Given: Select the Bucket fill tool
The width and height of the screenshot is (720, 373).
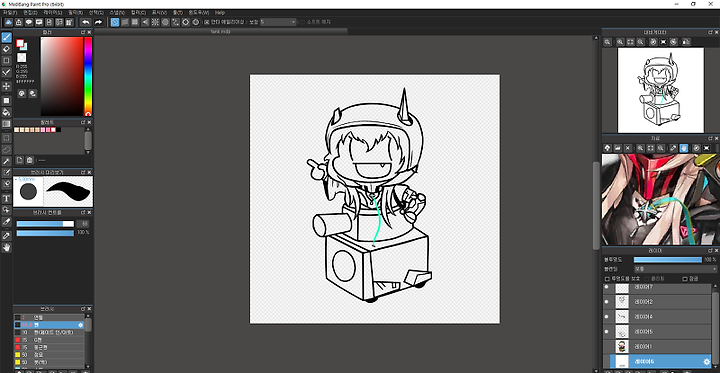Looking at the screenshot, I should tap(6, 112).
